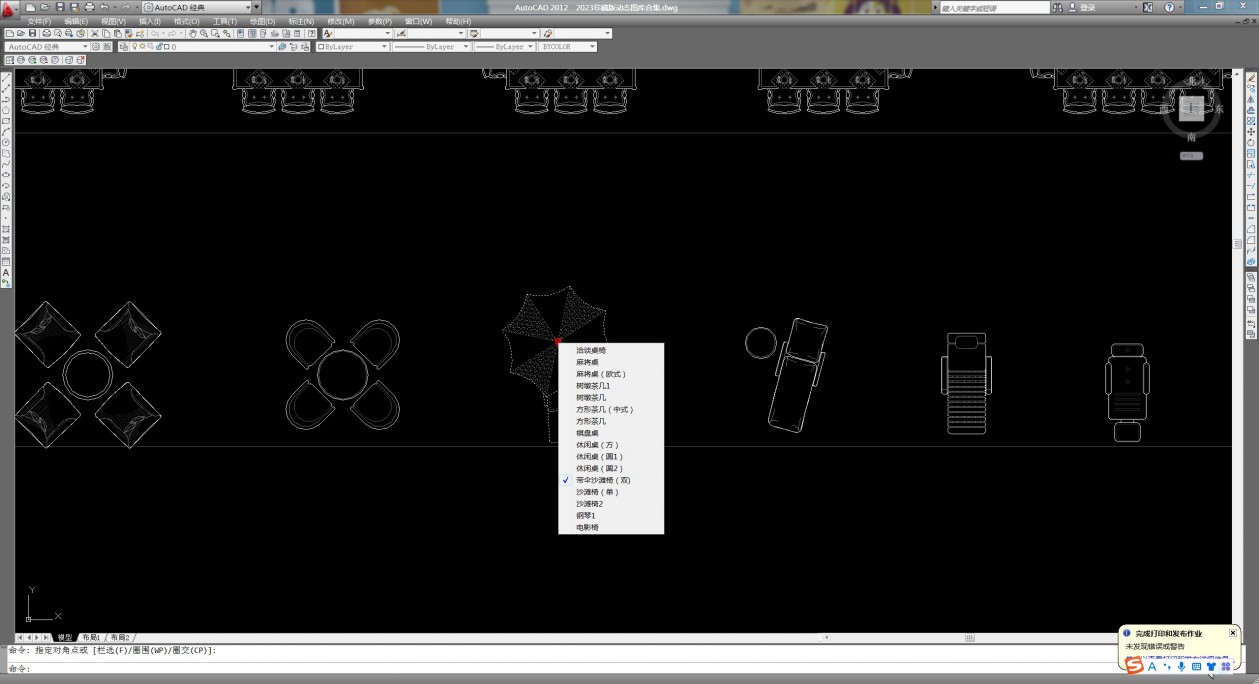The width and height of the screenshot is (1259, 684).
Task: Open the BYCOLOR plot style dropdown
Action: coord(592,46)
